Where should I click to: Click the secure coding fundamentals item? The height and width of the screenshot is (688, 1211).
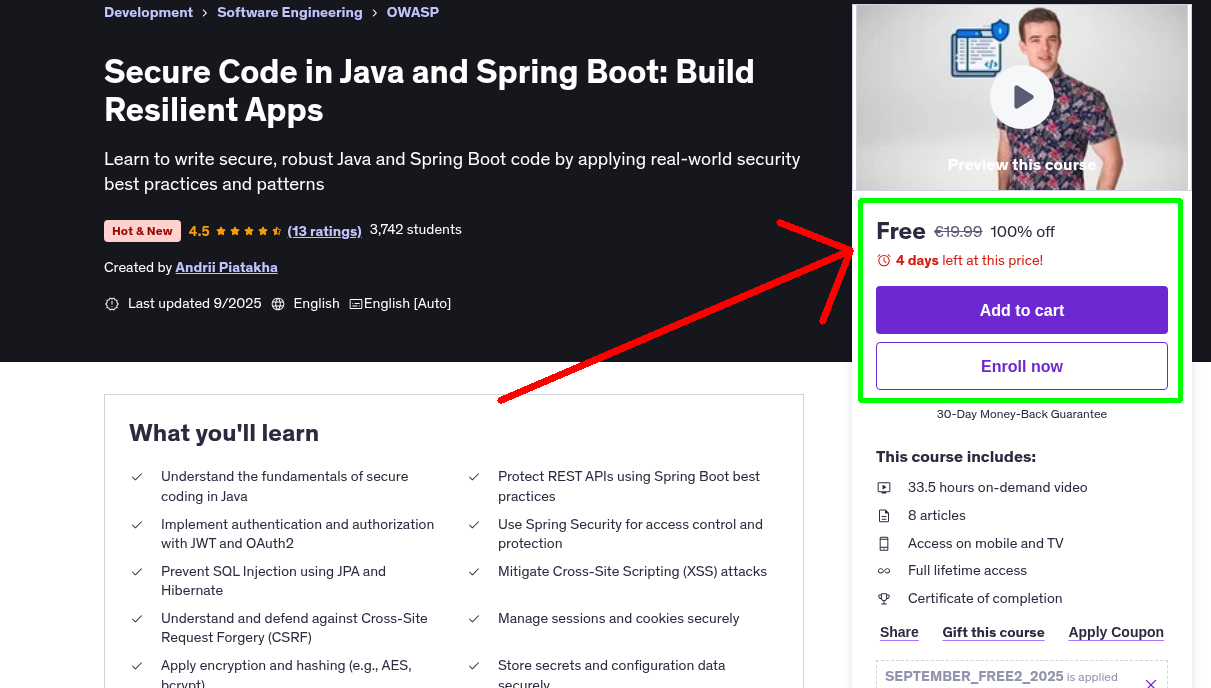pyautogui.click(x=284, y=487)
